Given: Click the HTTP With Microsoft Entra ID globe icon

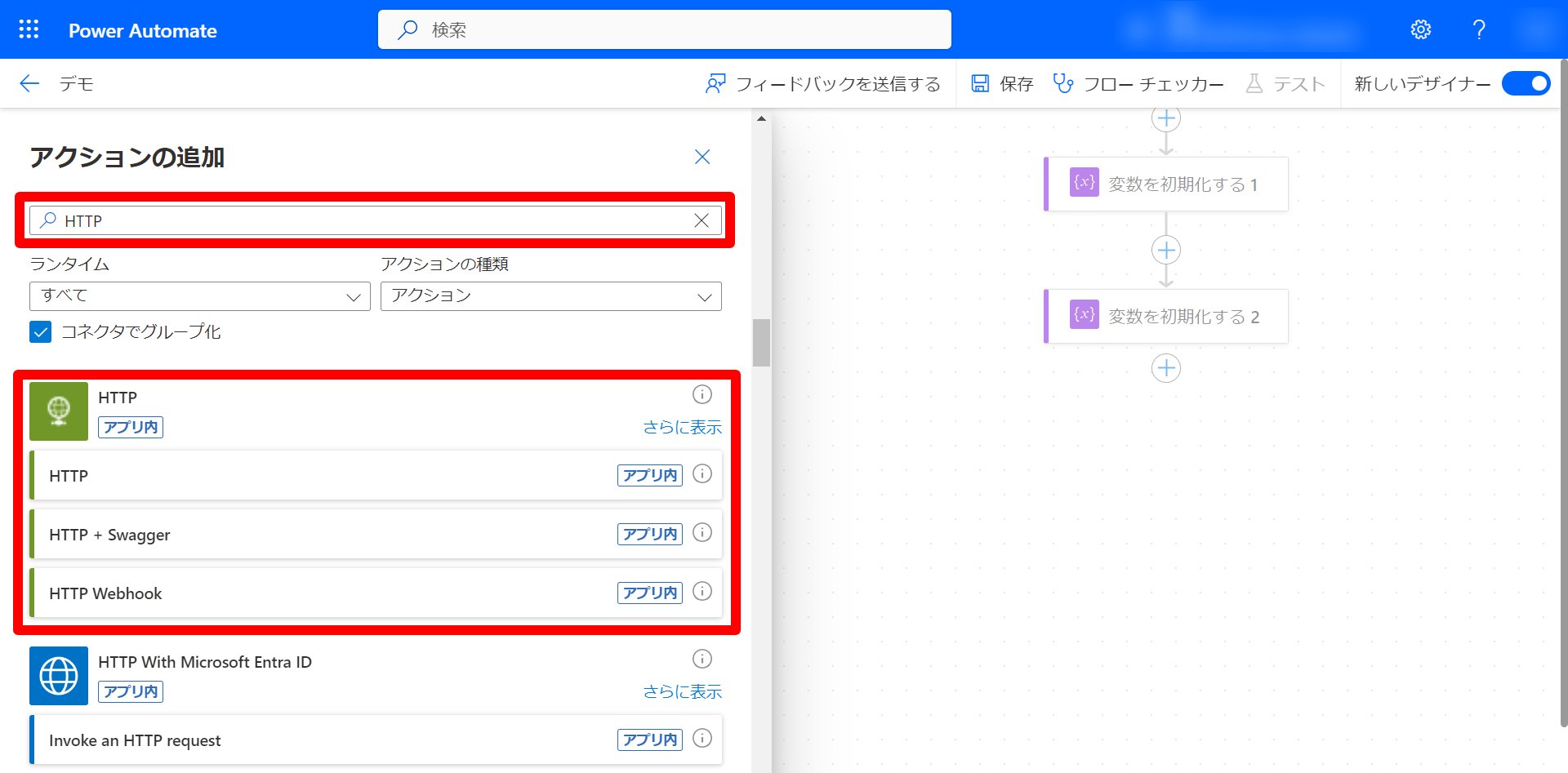Looking at the screenshot, I should click(x=59, y=676).
